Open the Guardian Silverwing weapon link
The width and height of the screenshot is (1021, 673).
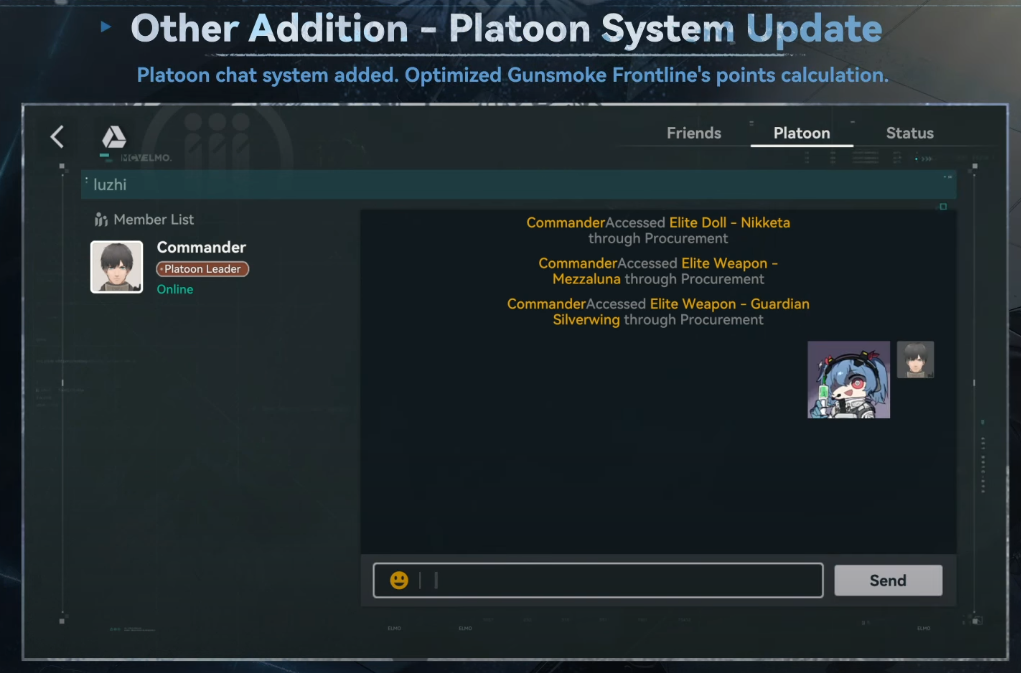(x=681, y=312)
